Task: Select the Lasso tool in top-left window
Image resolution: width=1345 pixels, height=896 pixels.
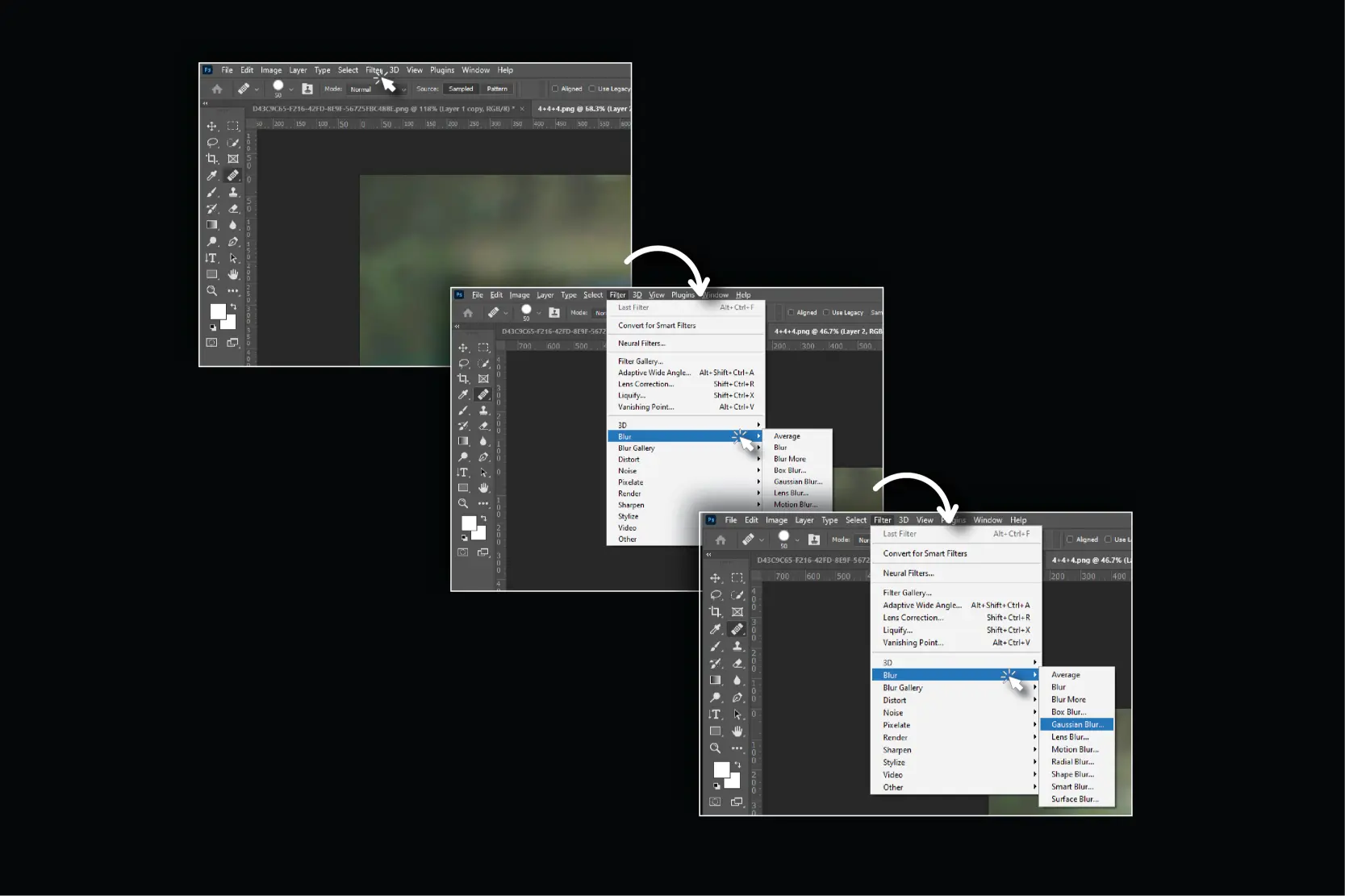Action: (211, 143)
